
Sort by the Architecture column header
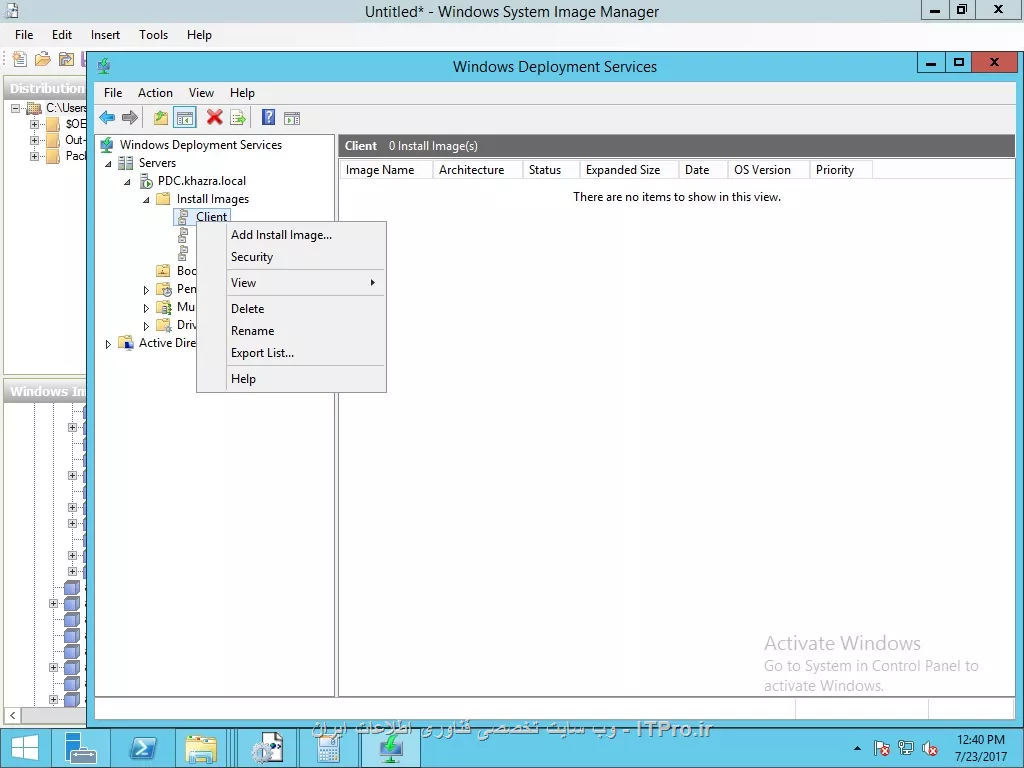(477, 170)
